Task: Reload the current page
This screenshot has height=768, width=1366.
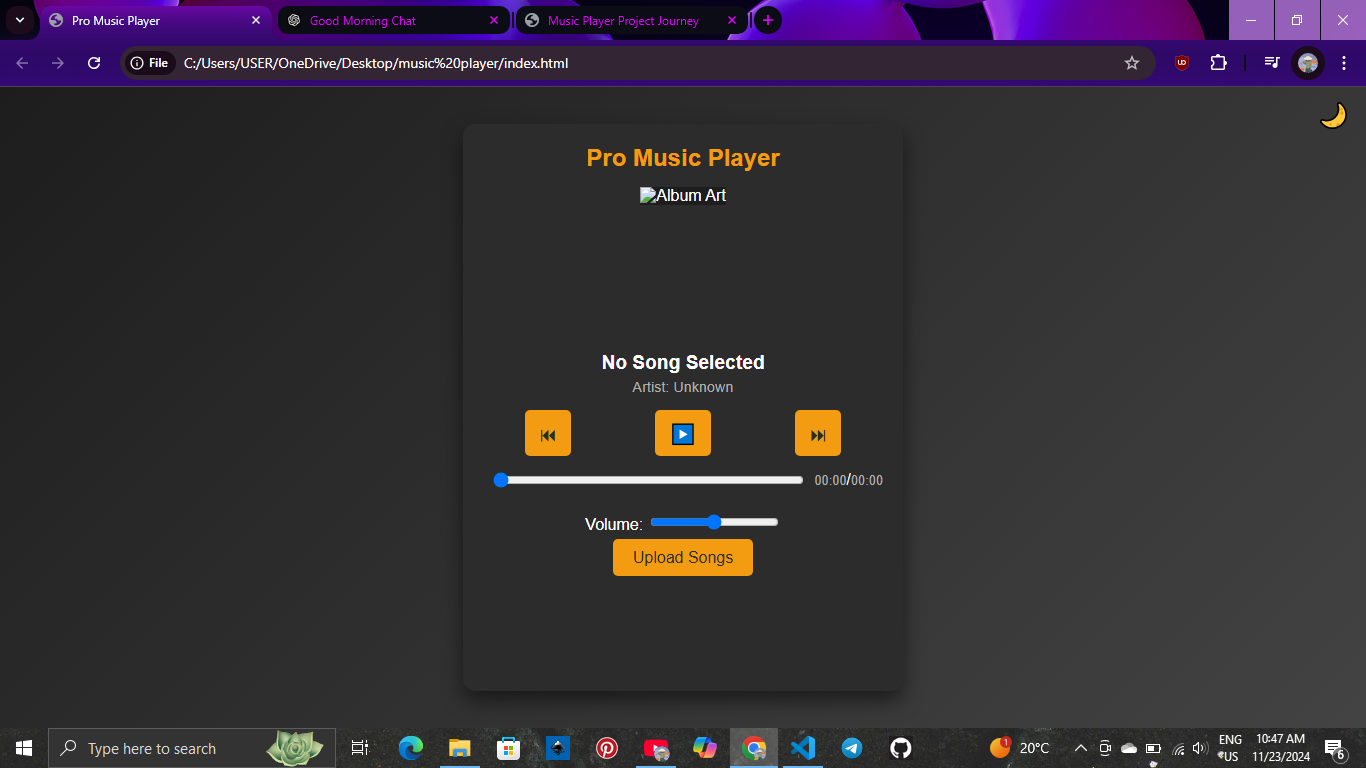Action: coord(93,62)
